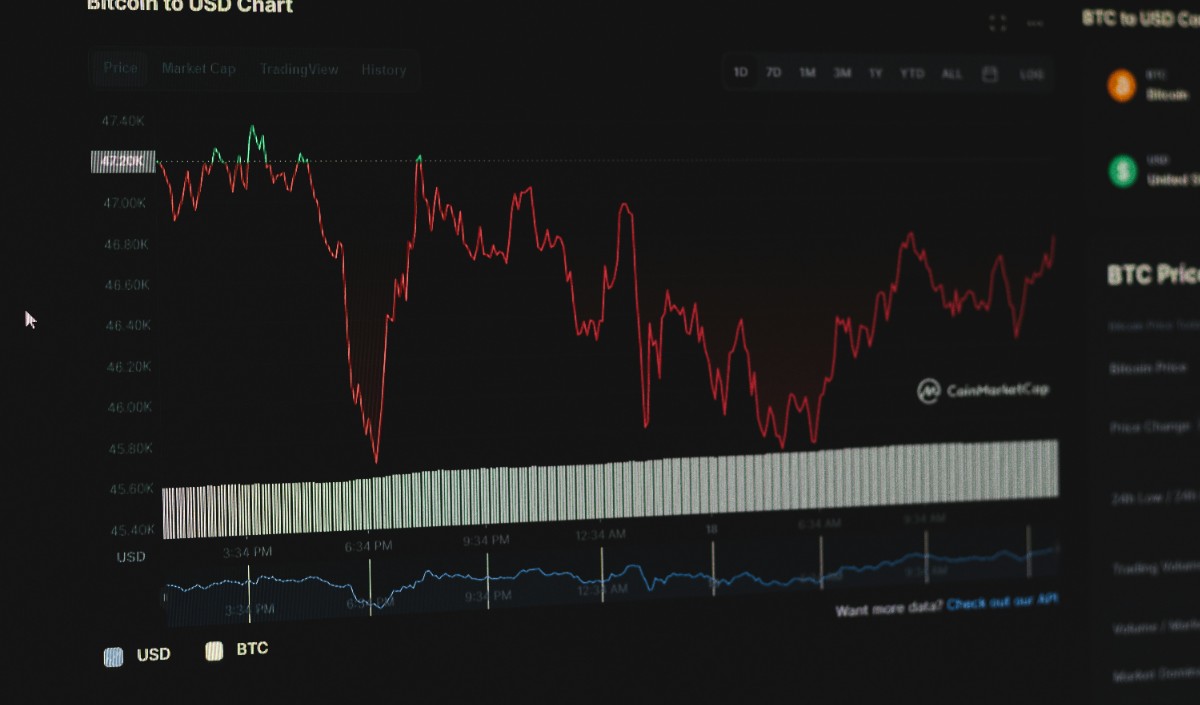1200x705 pixels.
Task: Select the Price tab
Action: tap(121, 68)
